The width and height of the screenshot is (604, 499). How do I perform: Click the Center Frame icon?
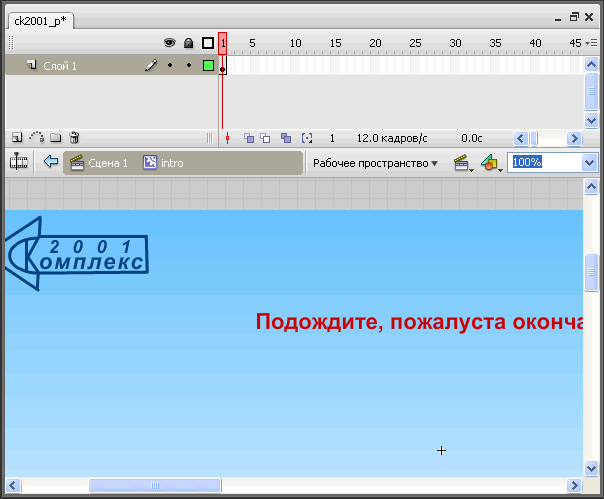coord(227,138)
